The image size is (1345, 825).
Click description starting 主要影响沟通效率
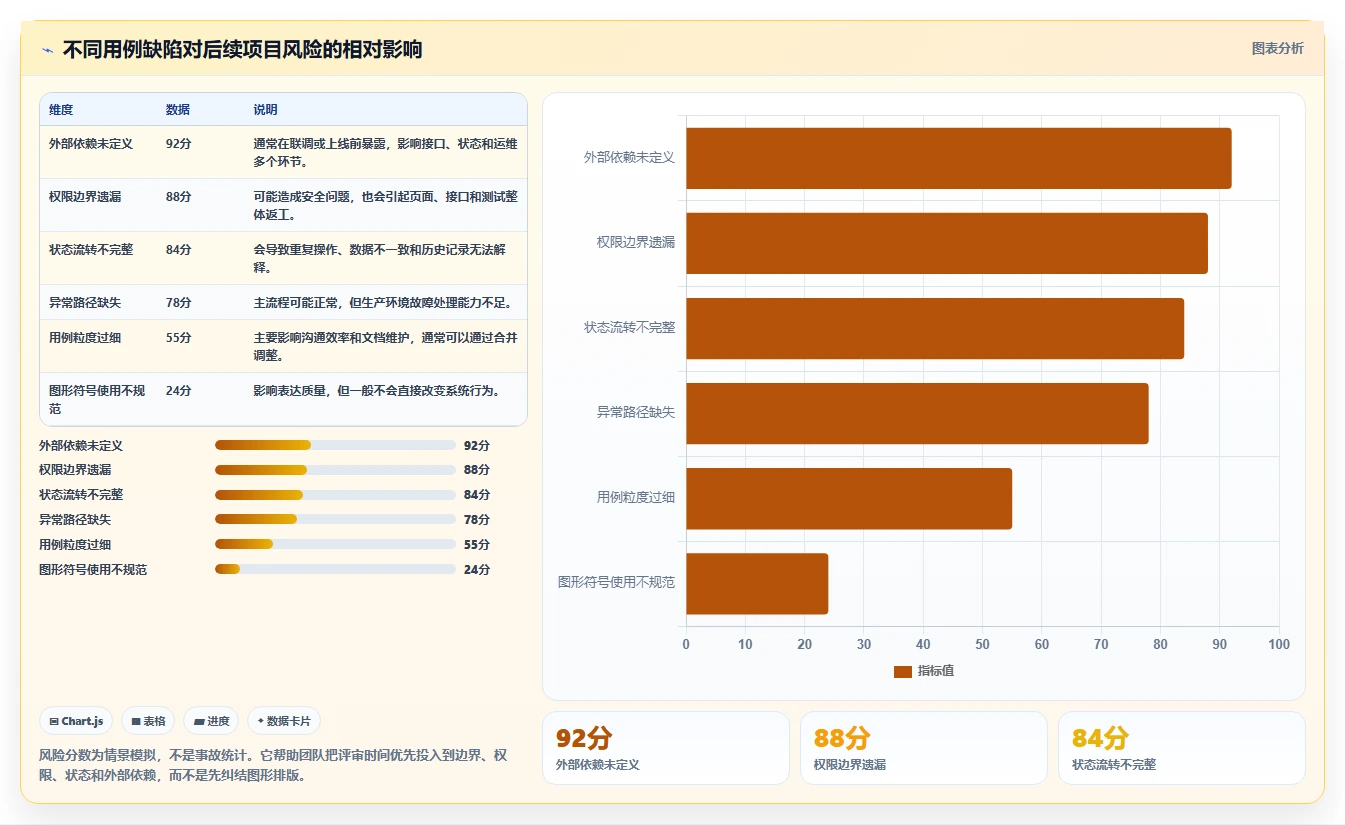click(x=386, y=347)
